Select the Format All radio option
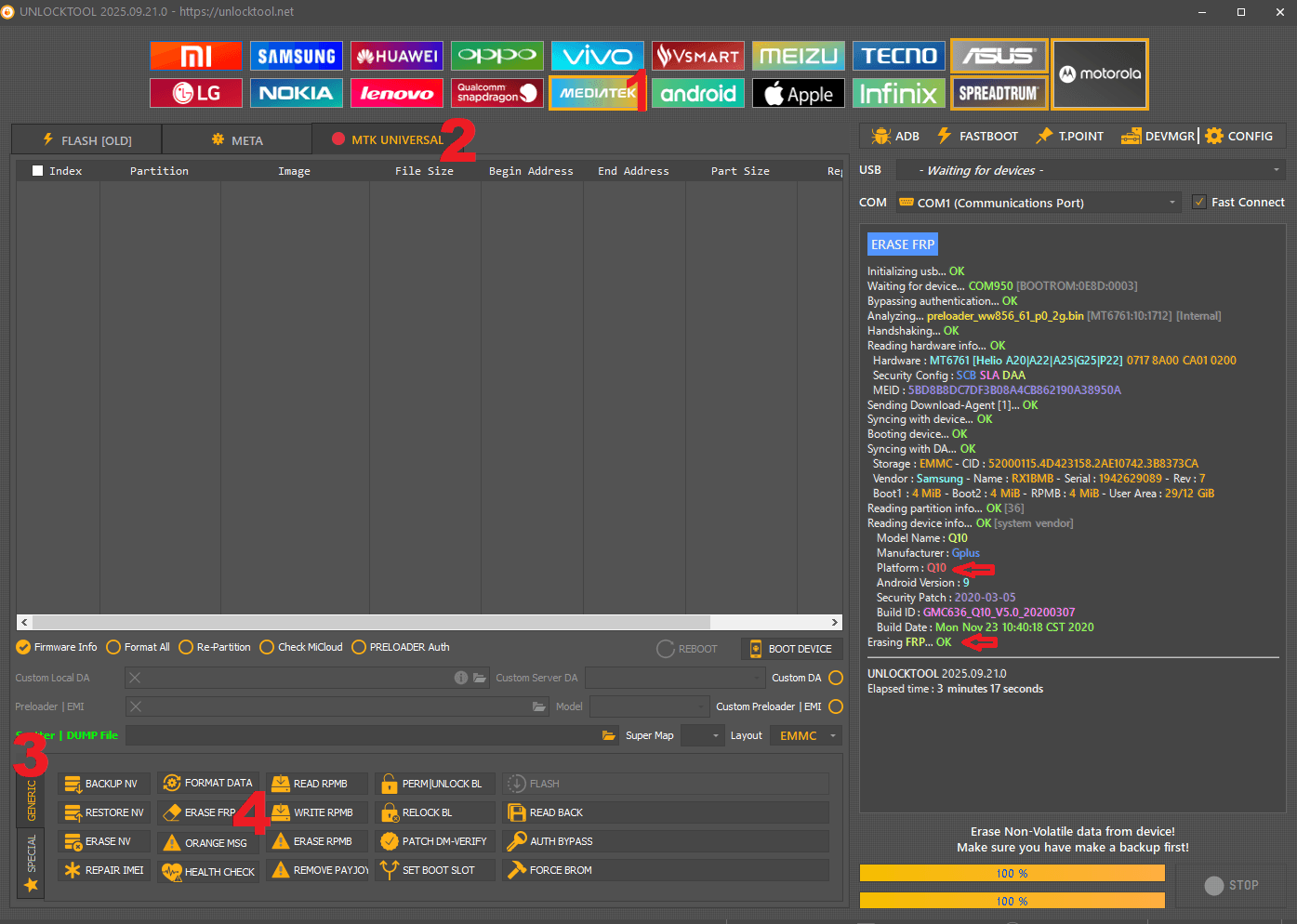 [x=113, y=647]
